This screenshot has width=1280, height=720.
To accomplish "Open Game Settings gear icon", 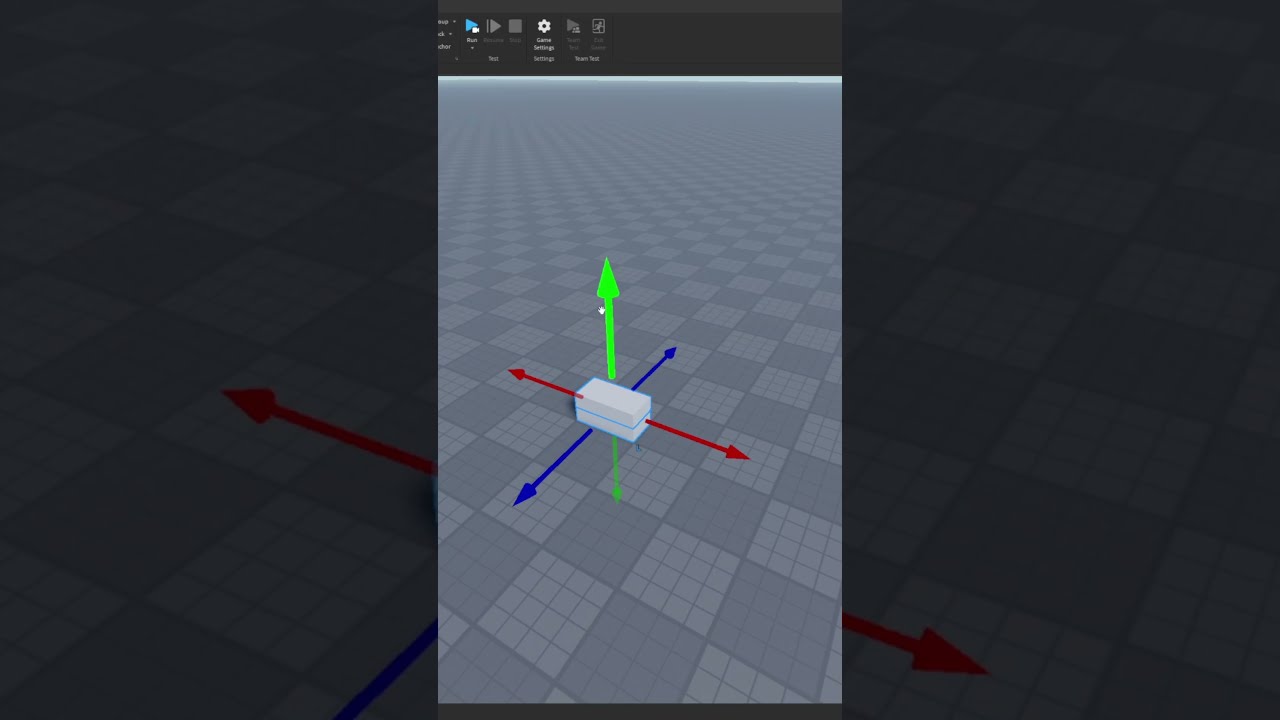I will 544,26.
